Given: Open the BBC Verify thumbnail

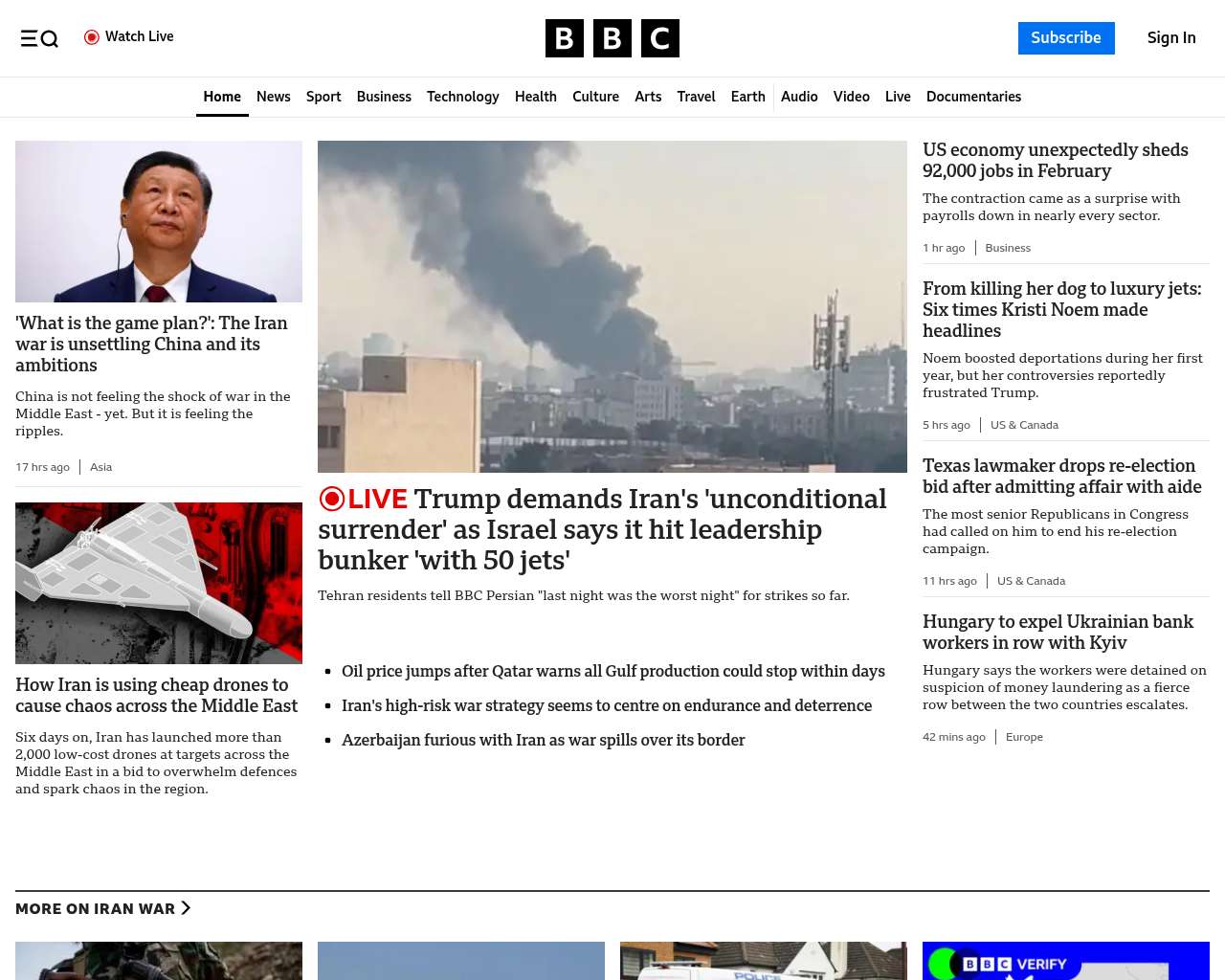Looking at the screenshot, I should [1065, 961].
